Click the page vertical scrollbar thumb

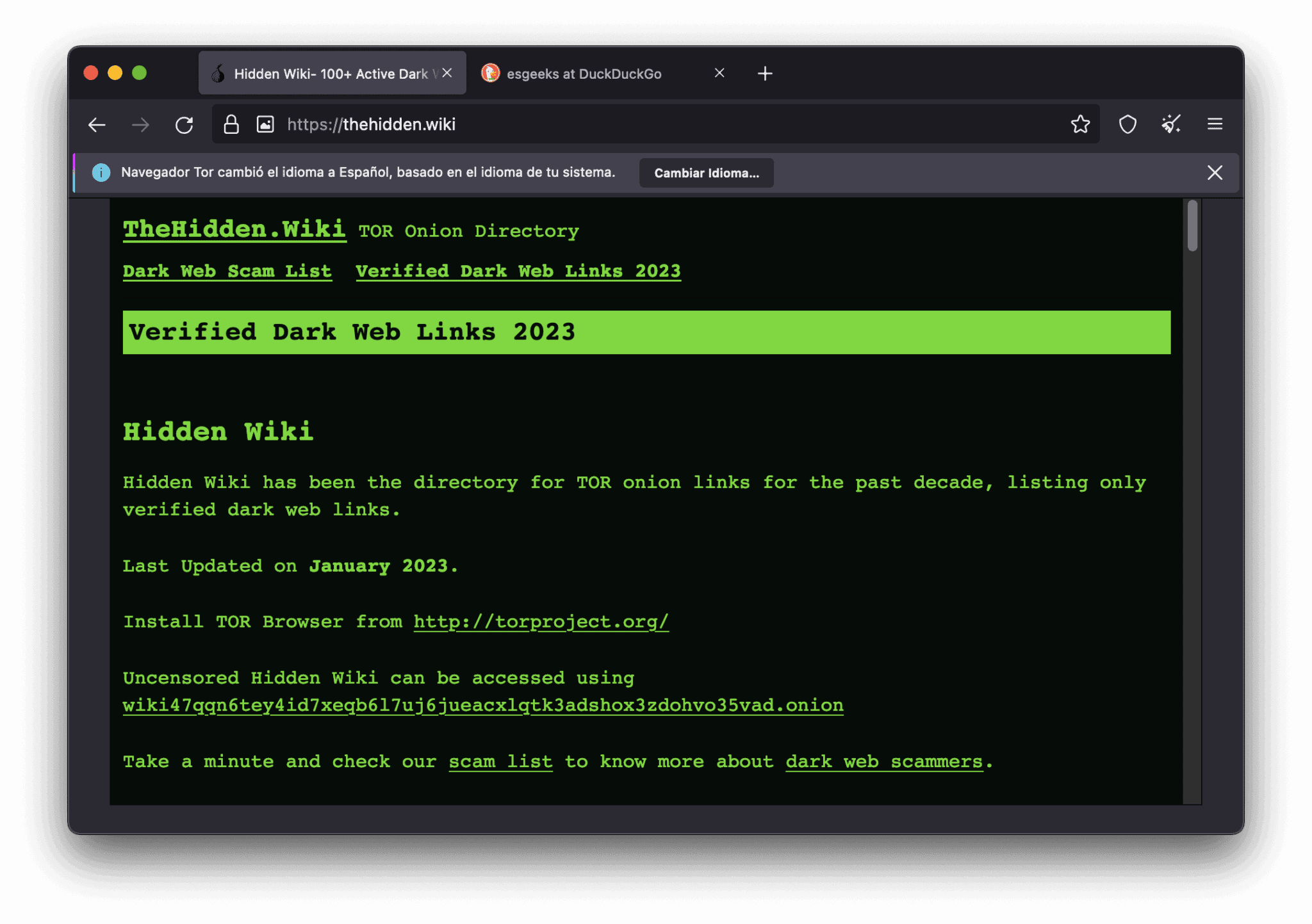(1192, 225)
